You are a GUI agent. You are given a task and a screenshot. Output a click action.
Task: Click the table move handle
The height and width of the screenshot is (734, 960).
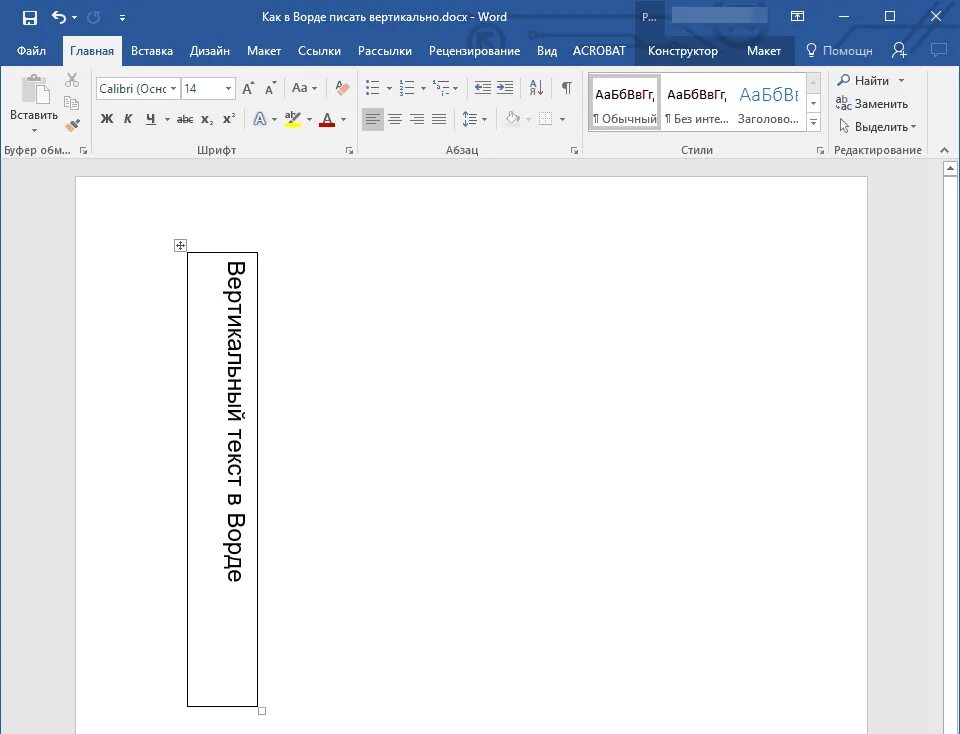(x=180, y=245)
